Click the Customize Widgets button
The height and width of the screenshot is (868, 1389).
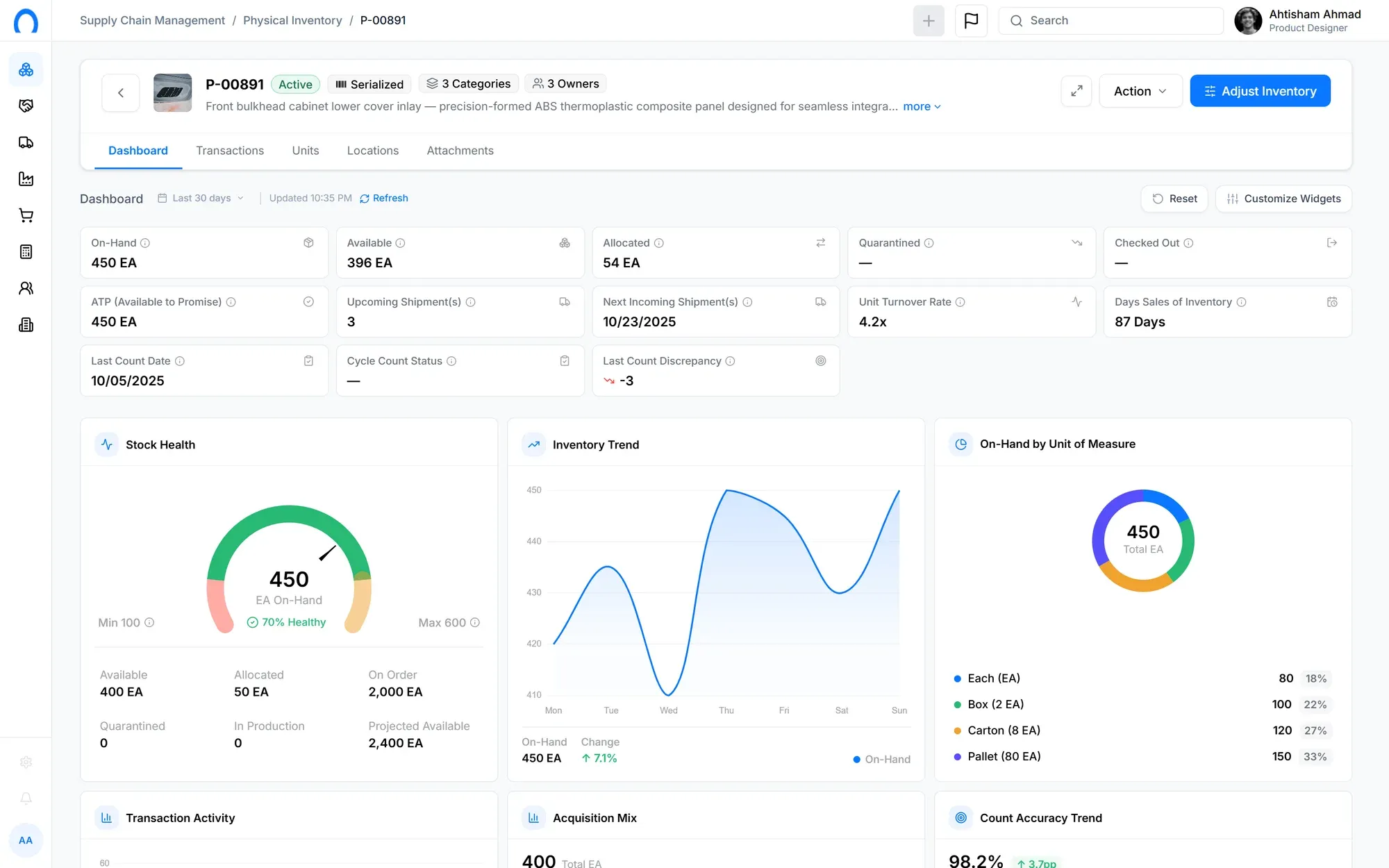click(1283, 199)
